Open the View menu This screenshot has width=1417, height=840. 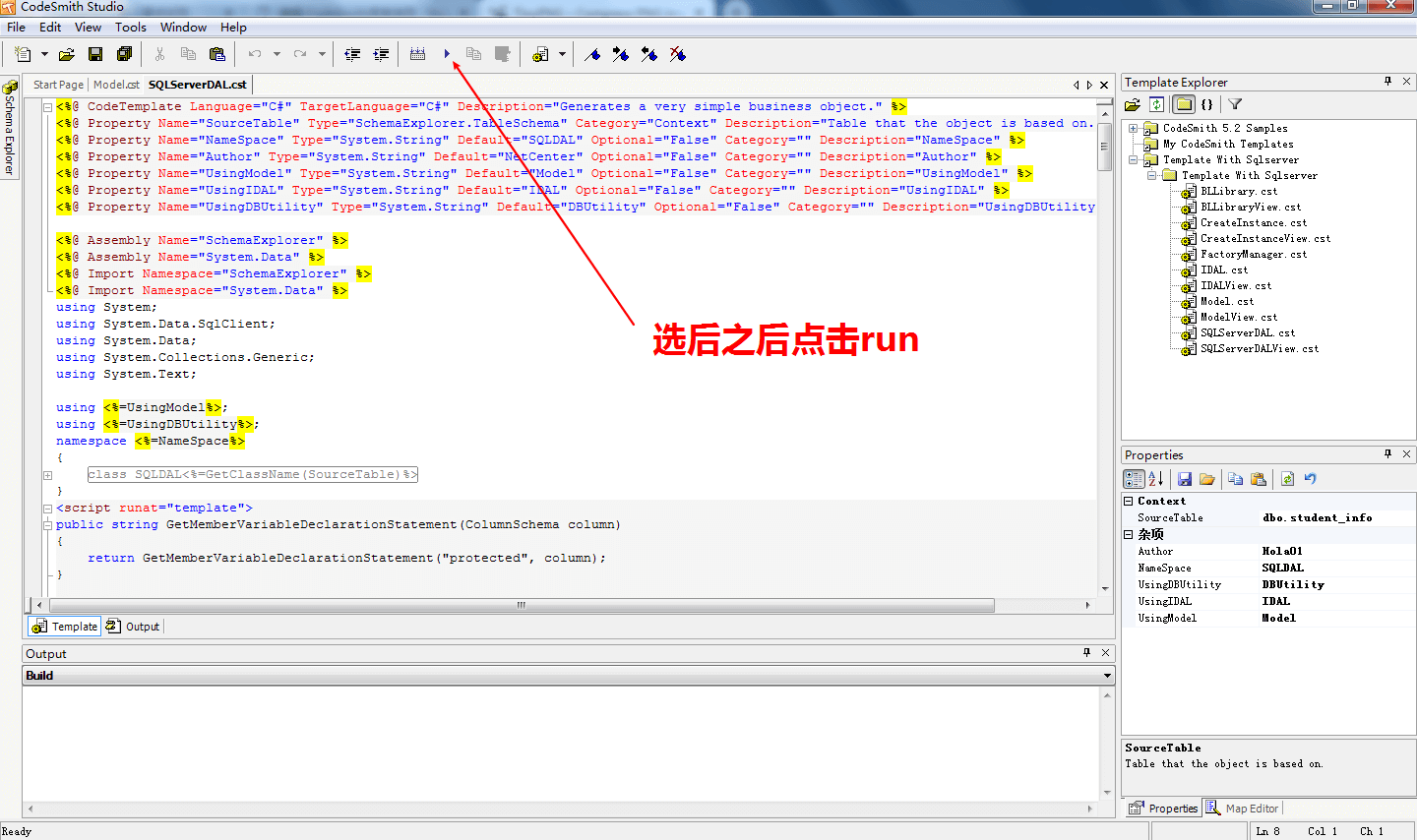click(88, 28)
